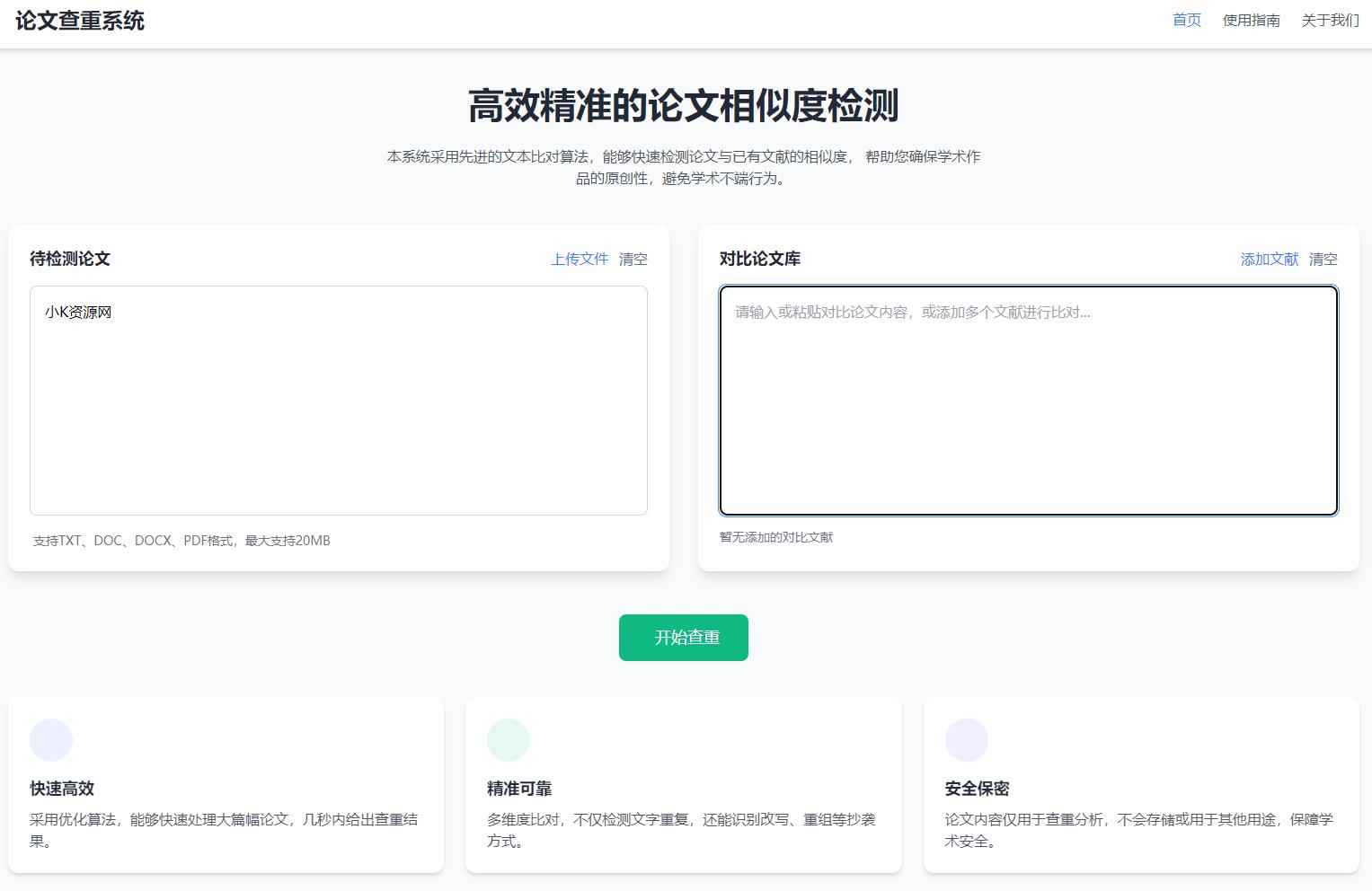Click the 安全保密 feature card icon
The width and height of the screenshot is (1372, 891).
[966, 739]
